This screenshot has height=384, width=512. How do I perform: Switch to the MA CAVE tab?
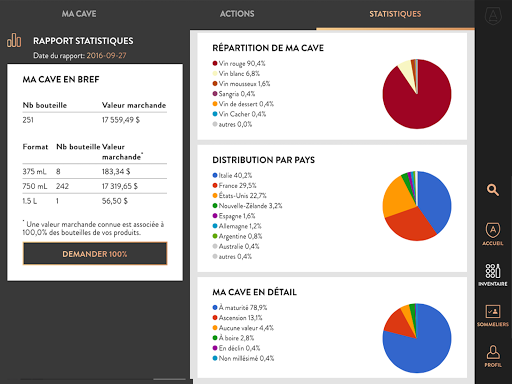point(79,14)
